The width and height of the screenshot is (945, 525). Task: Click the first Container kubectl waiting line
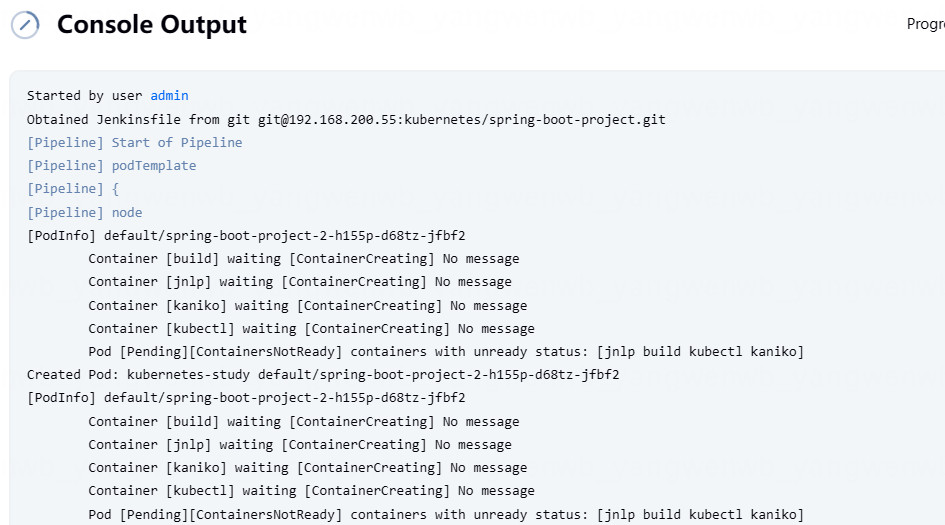pos(311,329)
